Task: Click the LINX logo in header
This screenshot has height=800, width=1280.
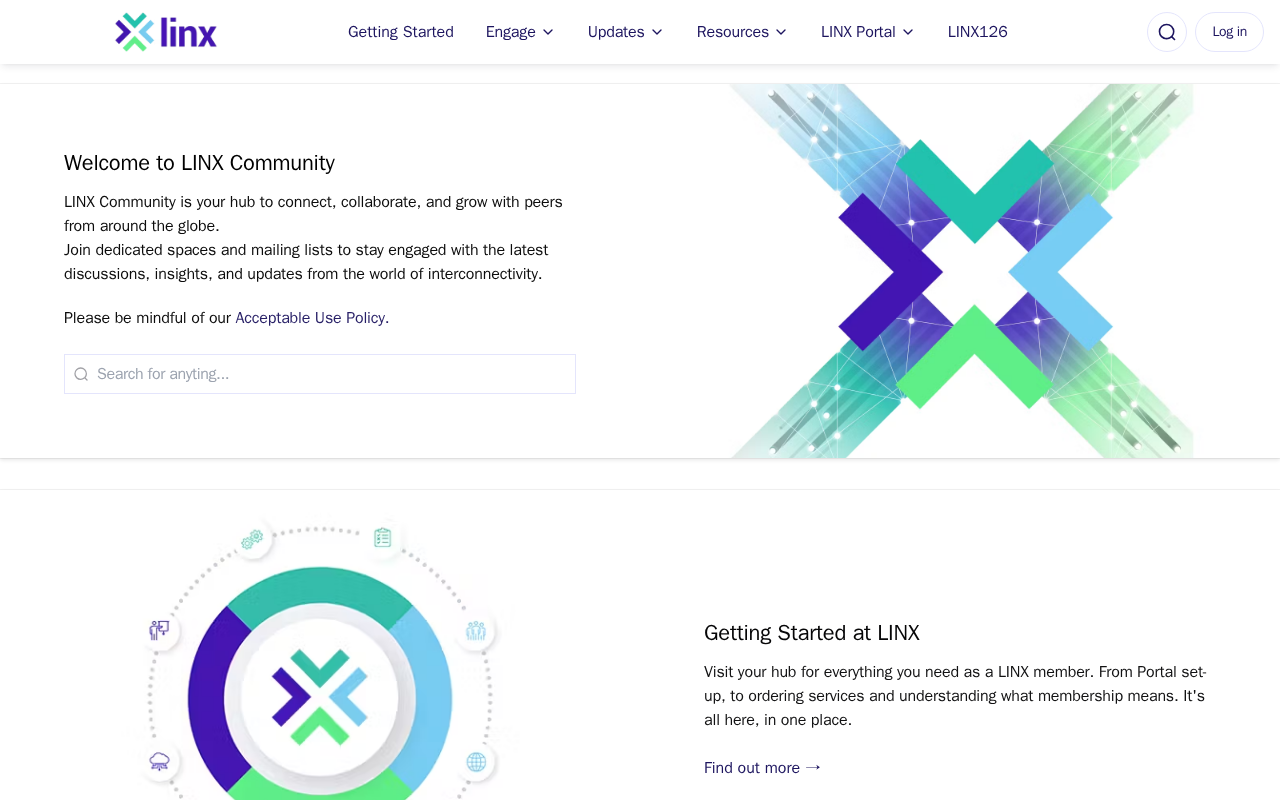Action: click(166, 32)
